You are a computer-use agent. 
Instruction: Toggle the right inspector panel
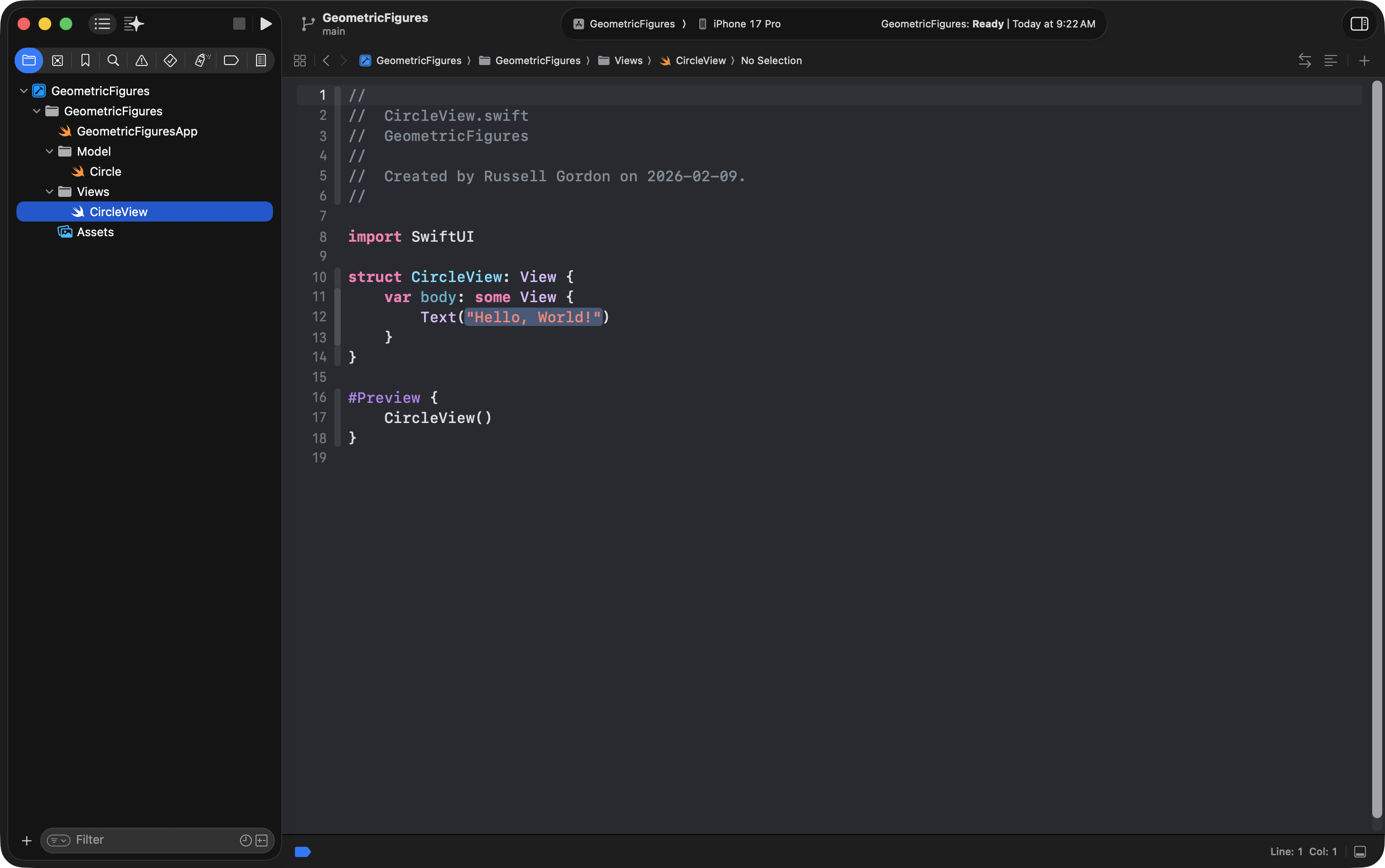tap(1358, 23)
